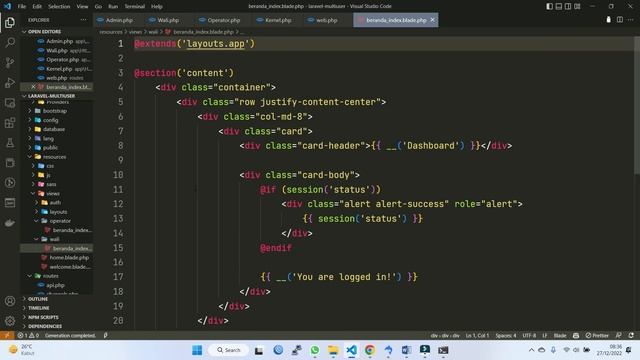Split the editor to the right

pyautogui.click(x=620, y=20)
